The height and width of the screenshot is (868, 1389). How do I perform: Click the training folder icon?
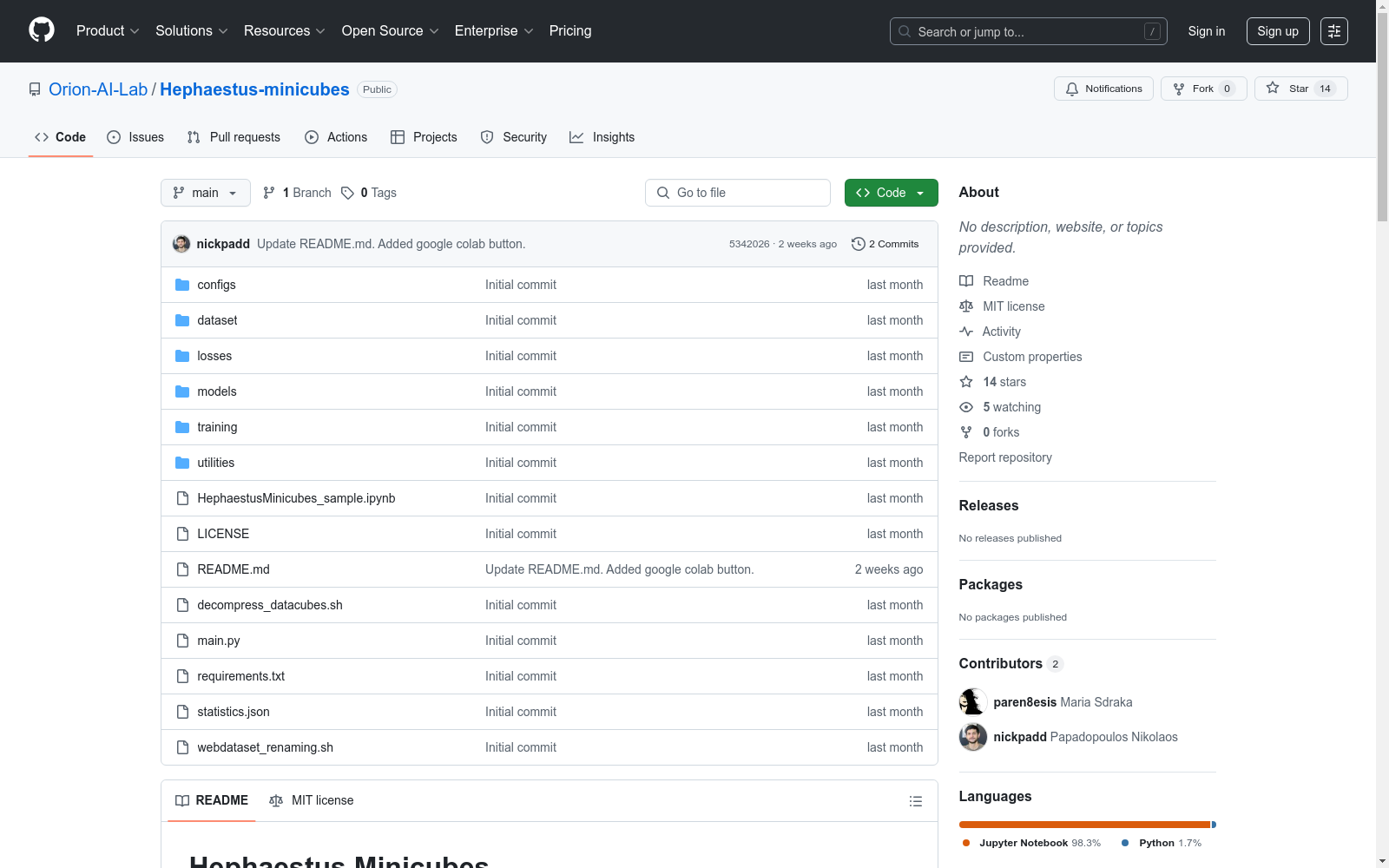[x=182, y=427]
